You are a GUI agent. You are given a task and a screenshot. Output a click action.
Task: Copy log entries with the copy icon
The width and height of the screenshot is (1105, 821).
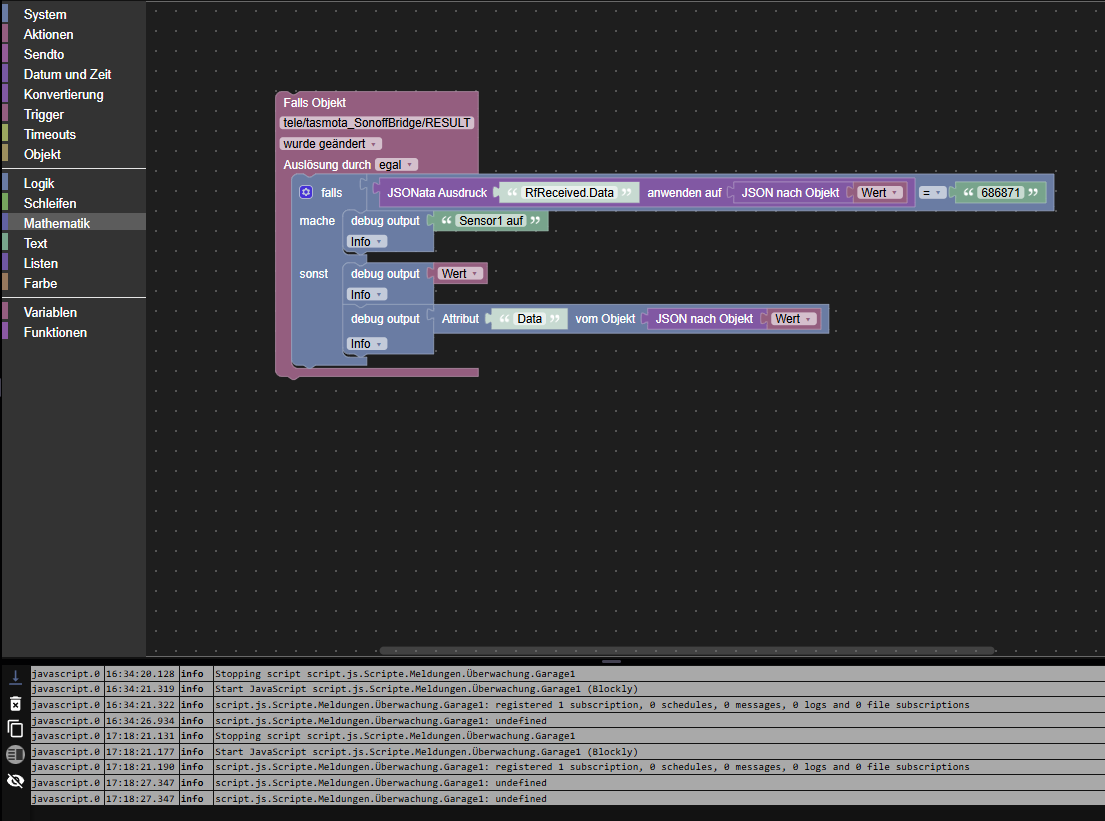click(x=16, y=729)
